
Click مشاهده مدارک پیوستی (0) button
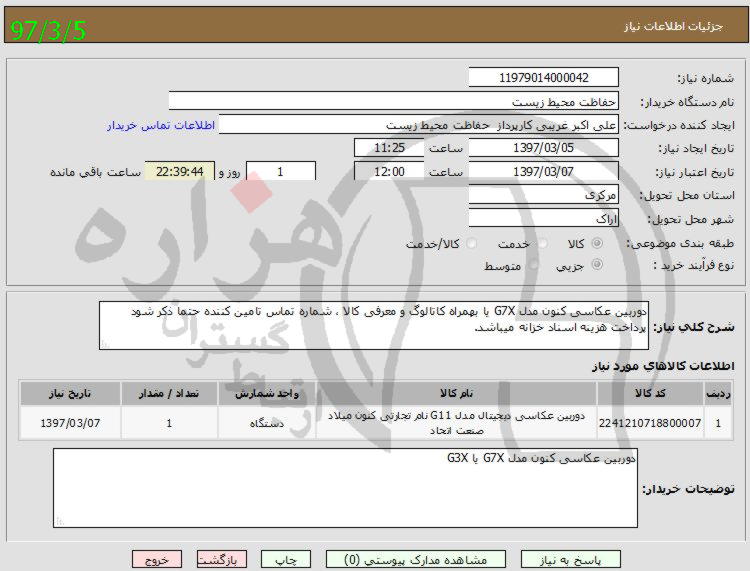(x=416, y=560)
